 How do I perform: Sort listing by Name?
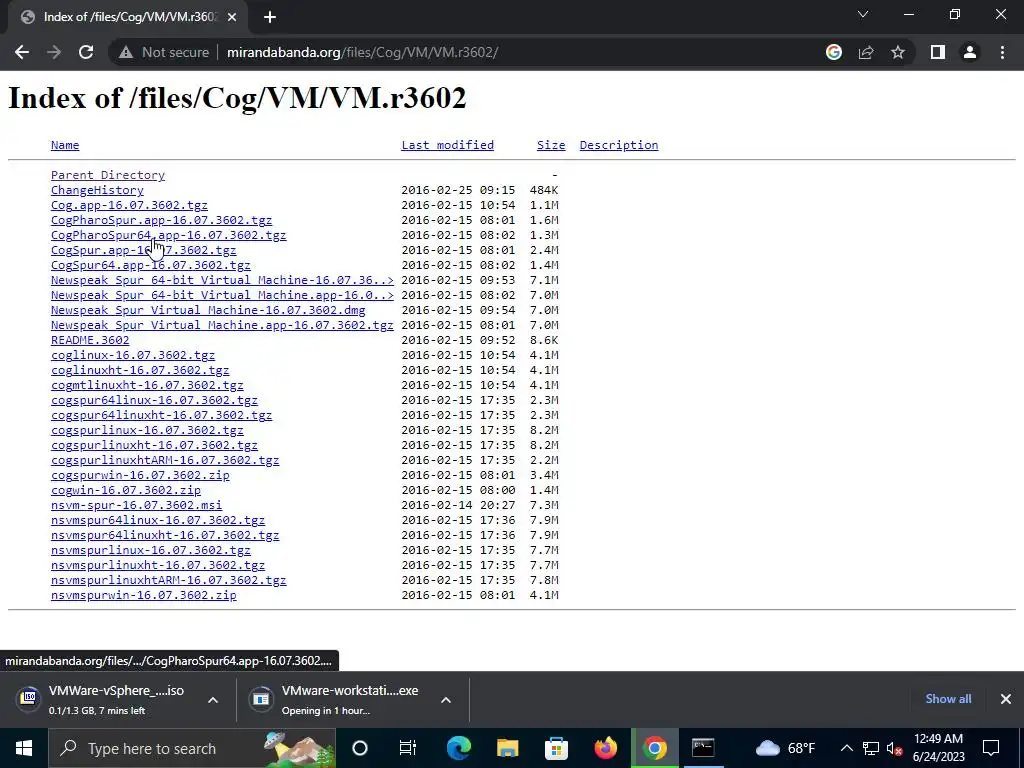point(65,145)
